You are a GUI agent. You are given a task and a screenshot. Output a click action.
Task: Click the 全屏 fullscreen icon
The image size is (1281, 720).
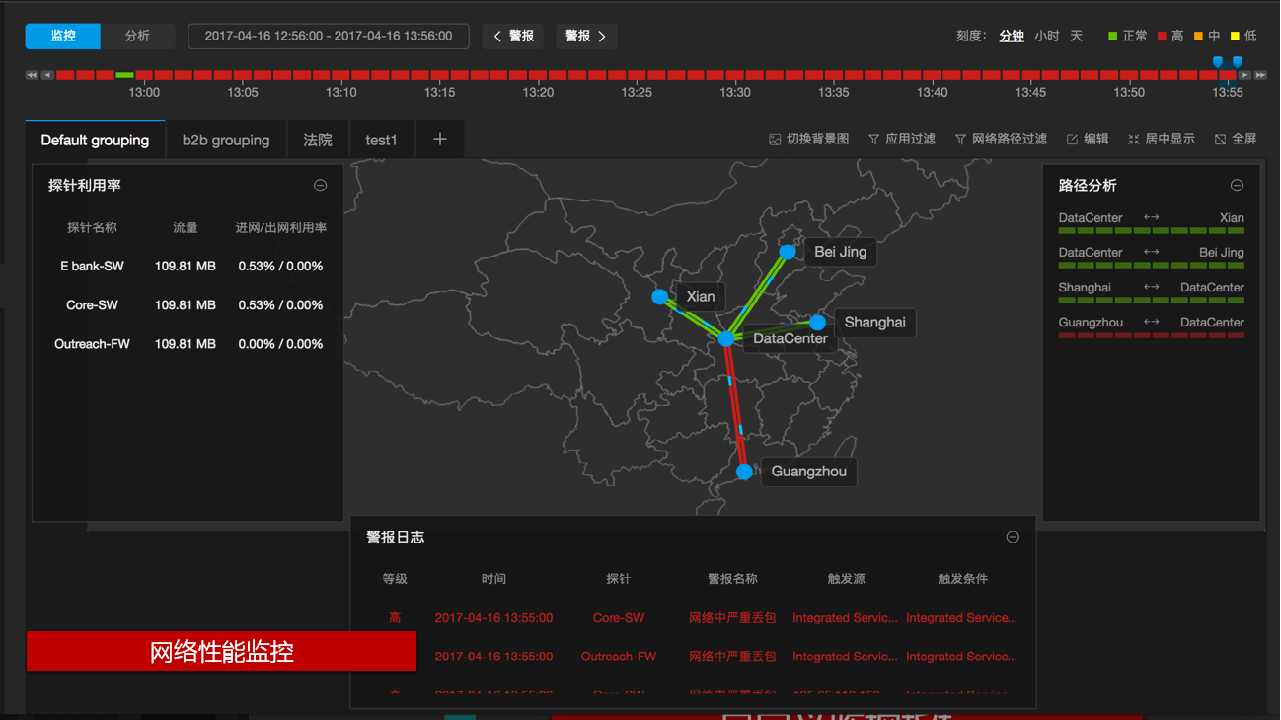click(x=1221, y=139)
